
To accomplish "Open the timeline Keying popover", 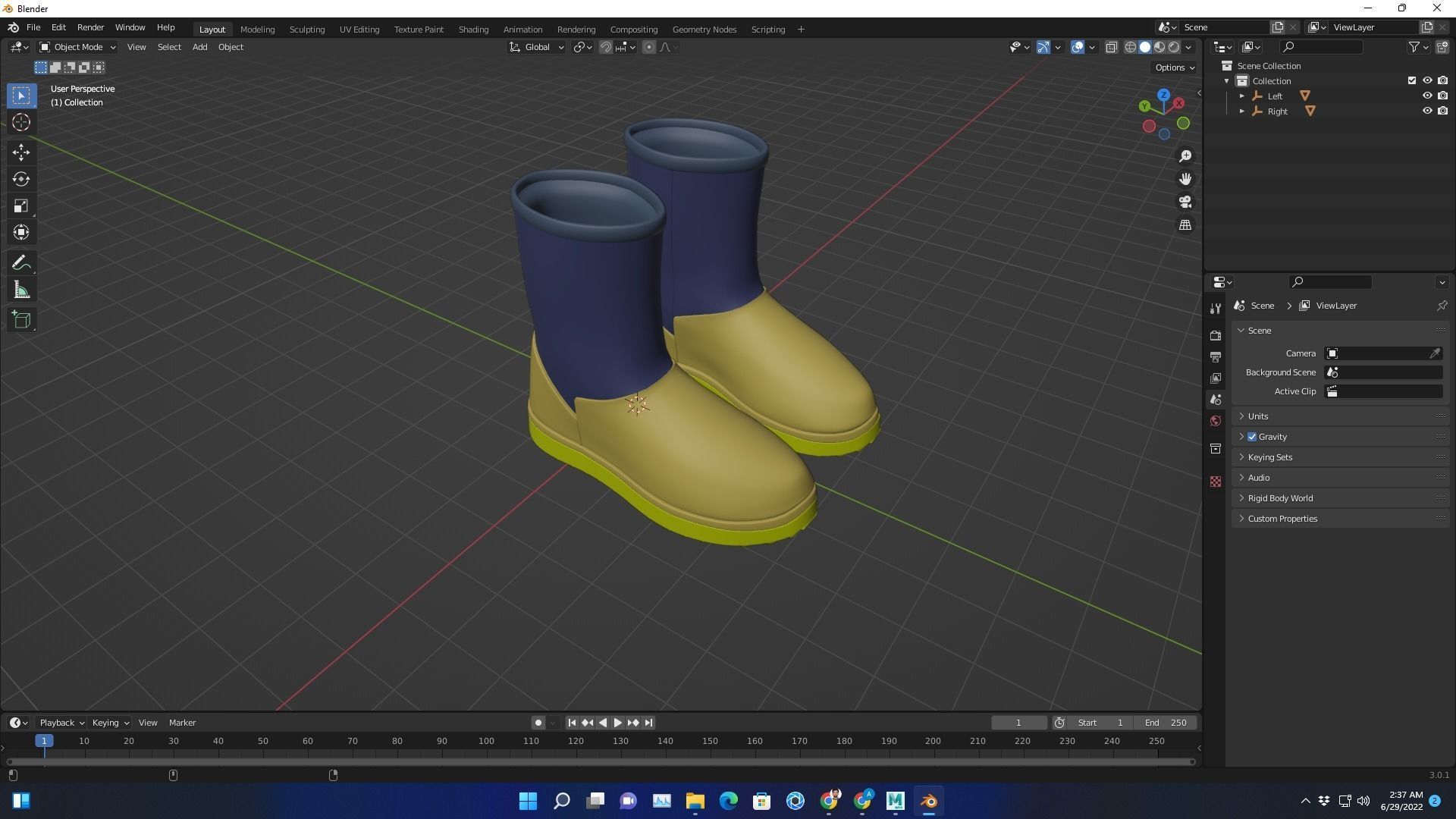I will (x=110, y=723).
